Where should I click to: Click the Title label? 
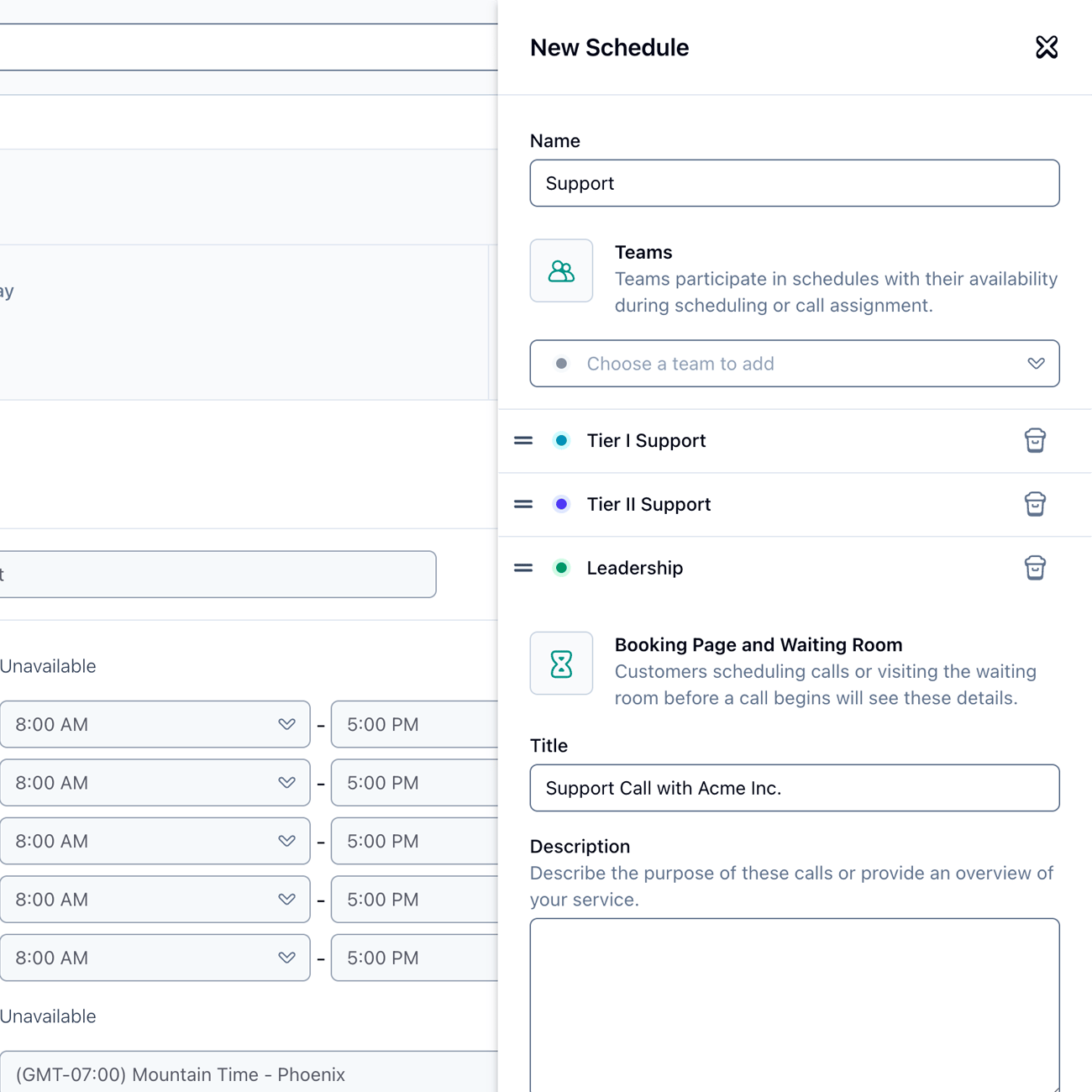click(549, 745)
